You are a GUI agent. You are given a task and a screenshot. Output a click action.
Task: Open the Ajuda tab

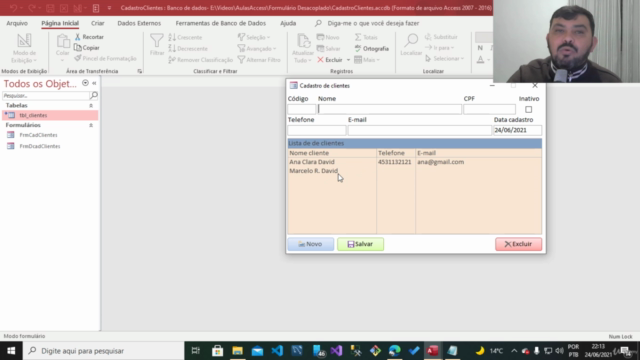tap(288, 23)
